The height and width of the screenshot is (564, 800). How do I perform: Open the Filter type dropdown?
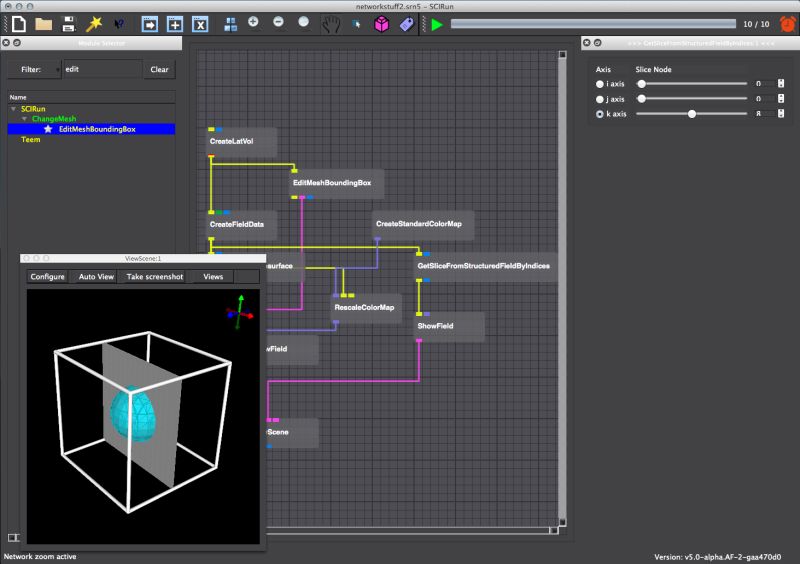pos(34,69)
